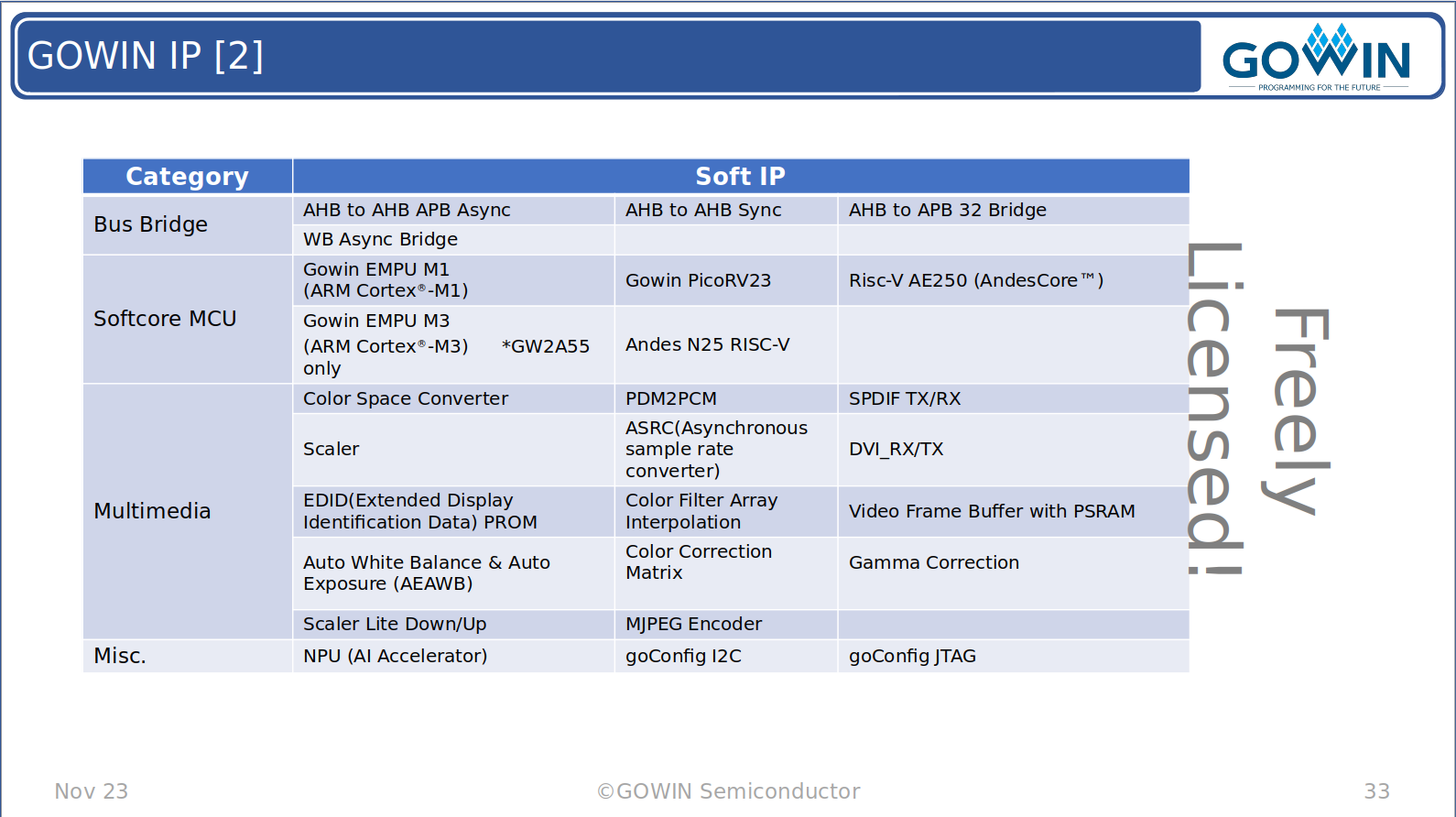Viewport: 1456px width, 817px height.
Task: Click the NPU (AI Accelerator) cell
Action: coord(453,656)
